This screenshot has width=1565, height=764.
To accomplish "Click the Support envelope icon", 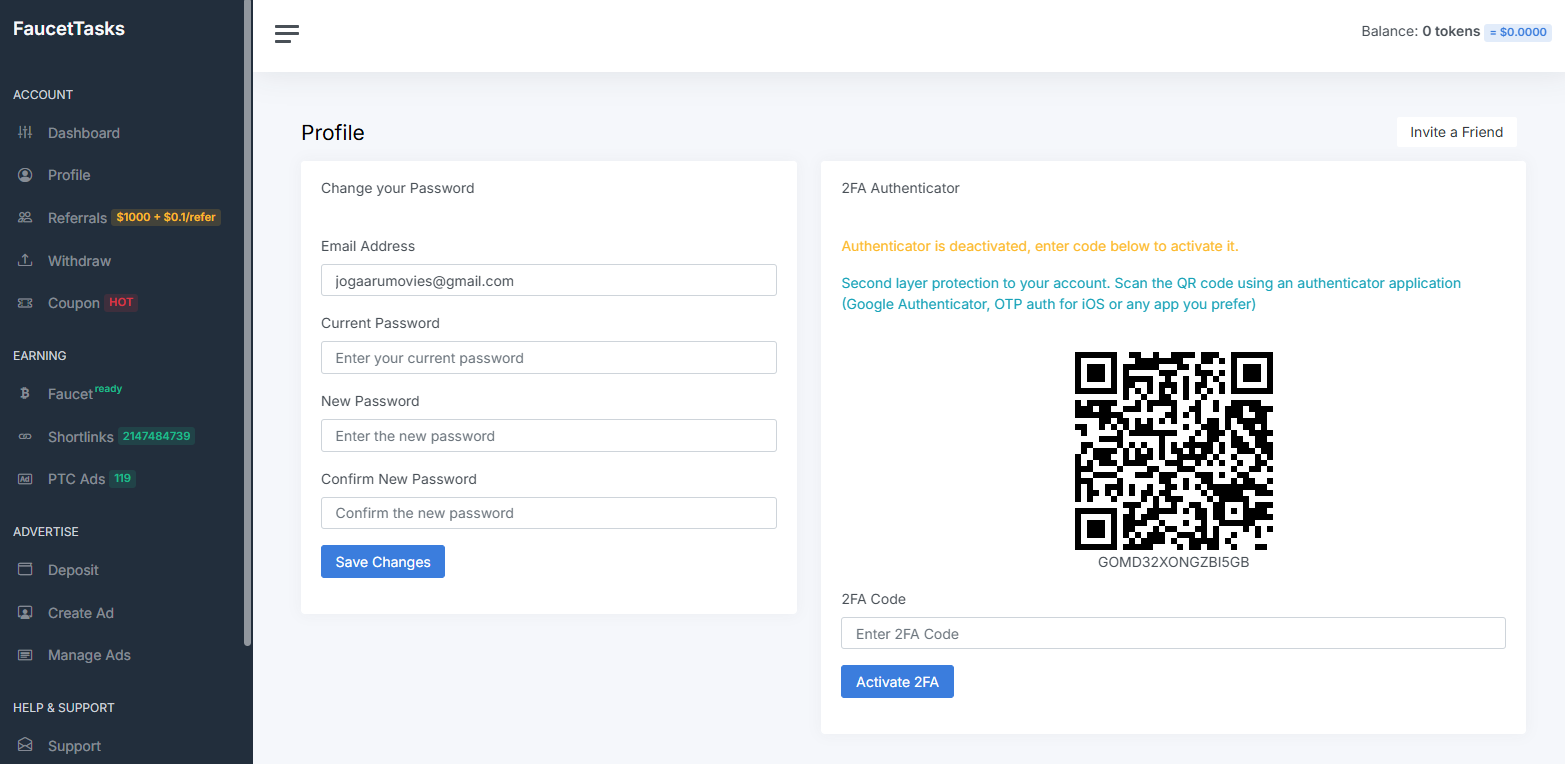I will 26,746.
